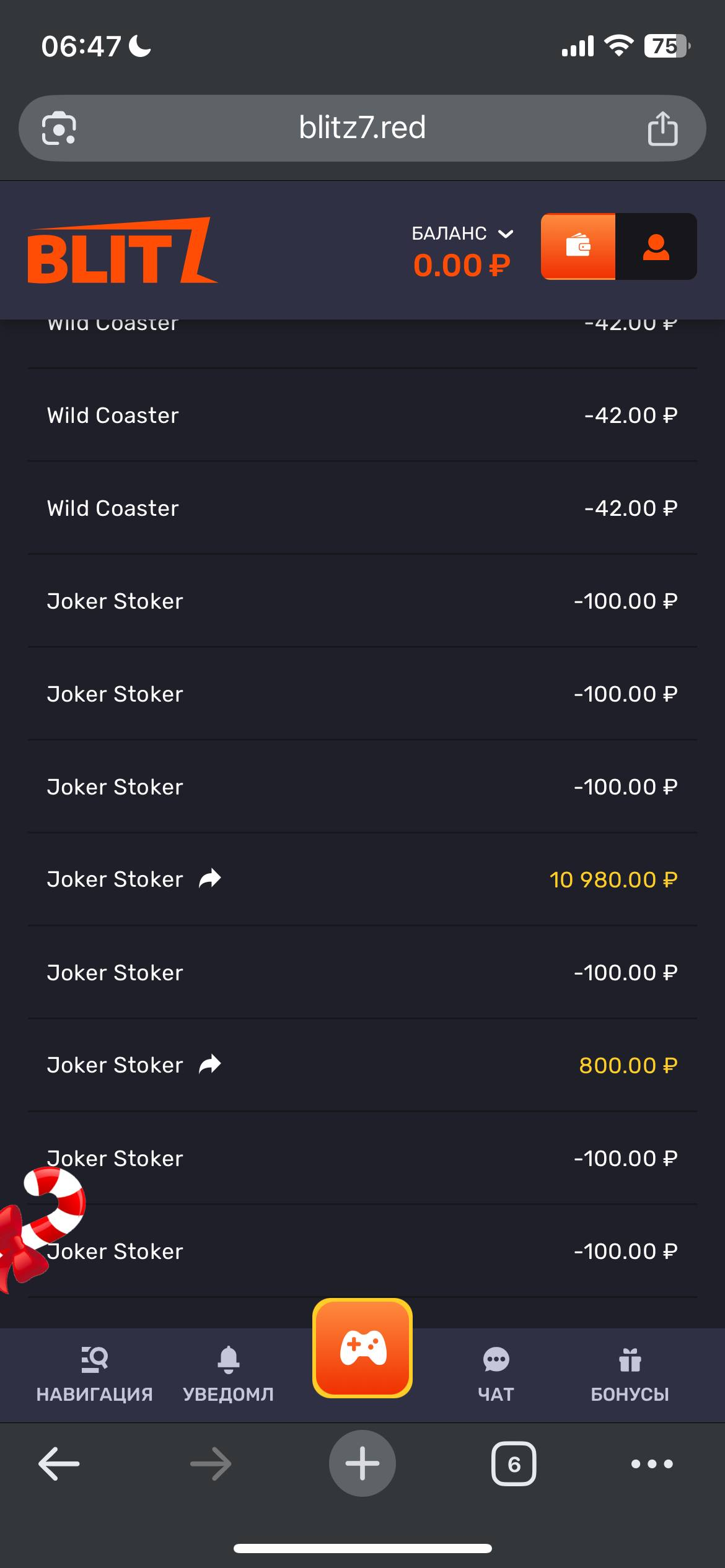Open the БОНУСЫ tab

coord(630,1375)
